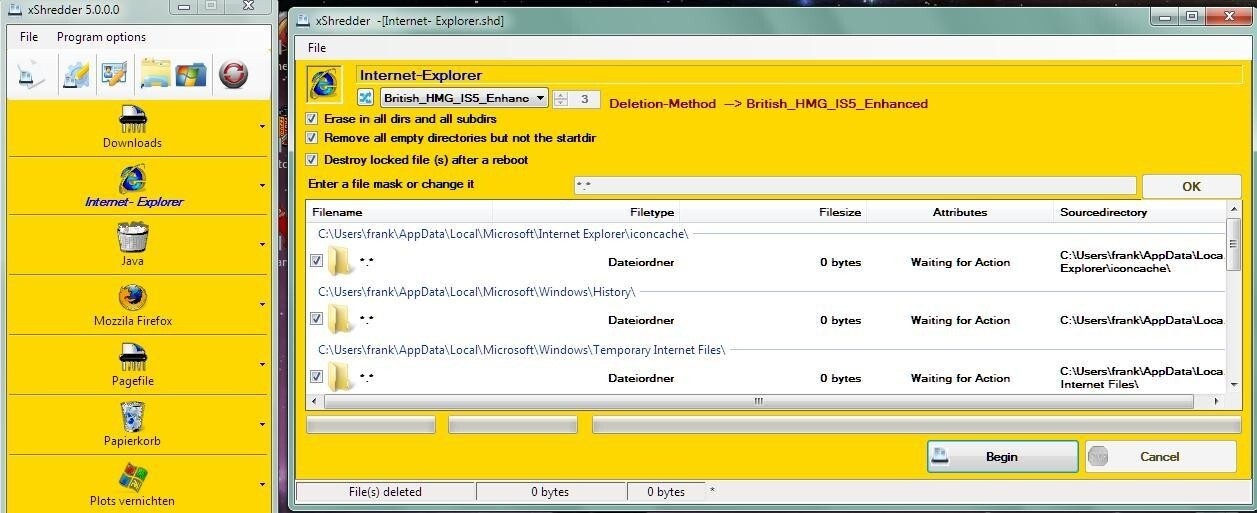This screenshot has width=1257, height=513.
Task: Click the Begin button
Action: (1002, 456)
